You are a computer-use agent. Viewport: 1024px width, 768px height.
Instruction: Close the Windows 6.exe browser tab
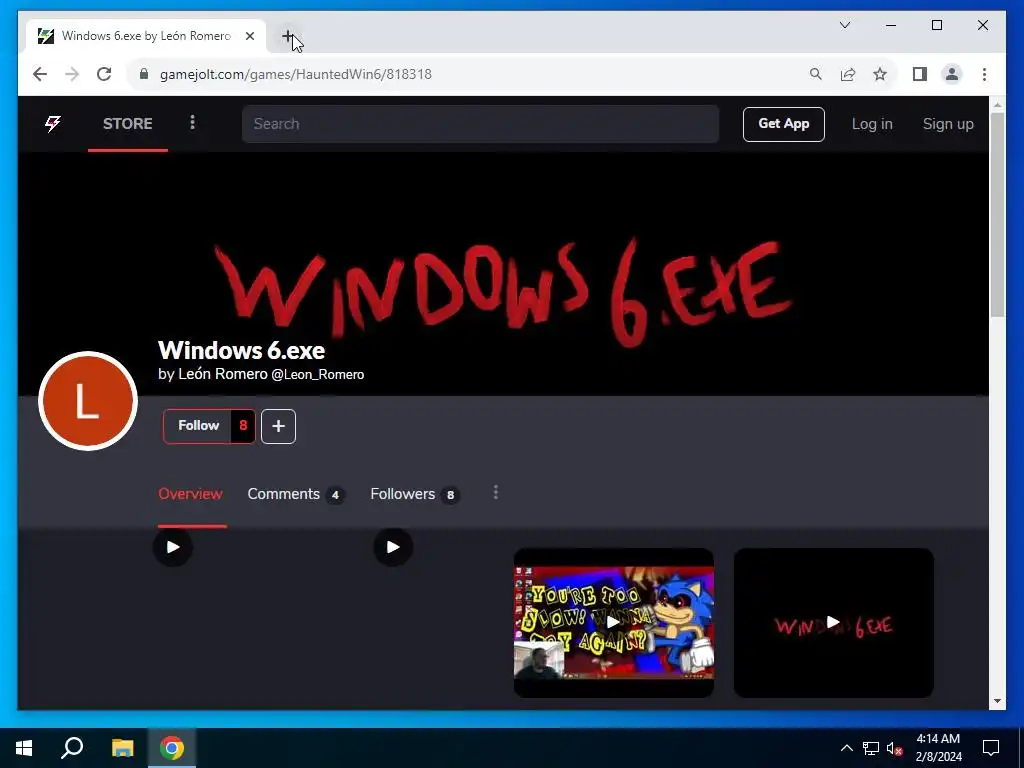click(249, 36)
